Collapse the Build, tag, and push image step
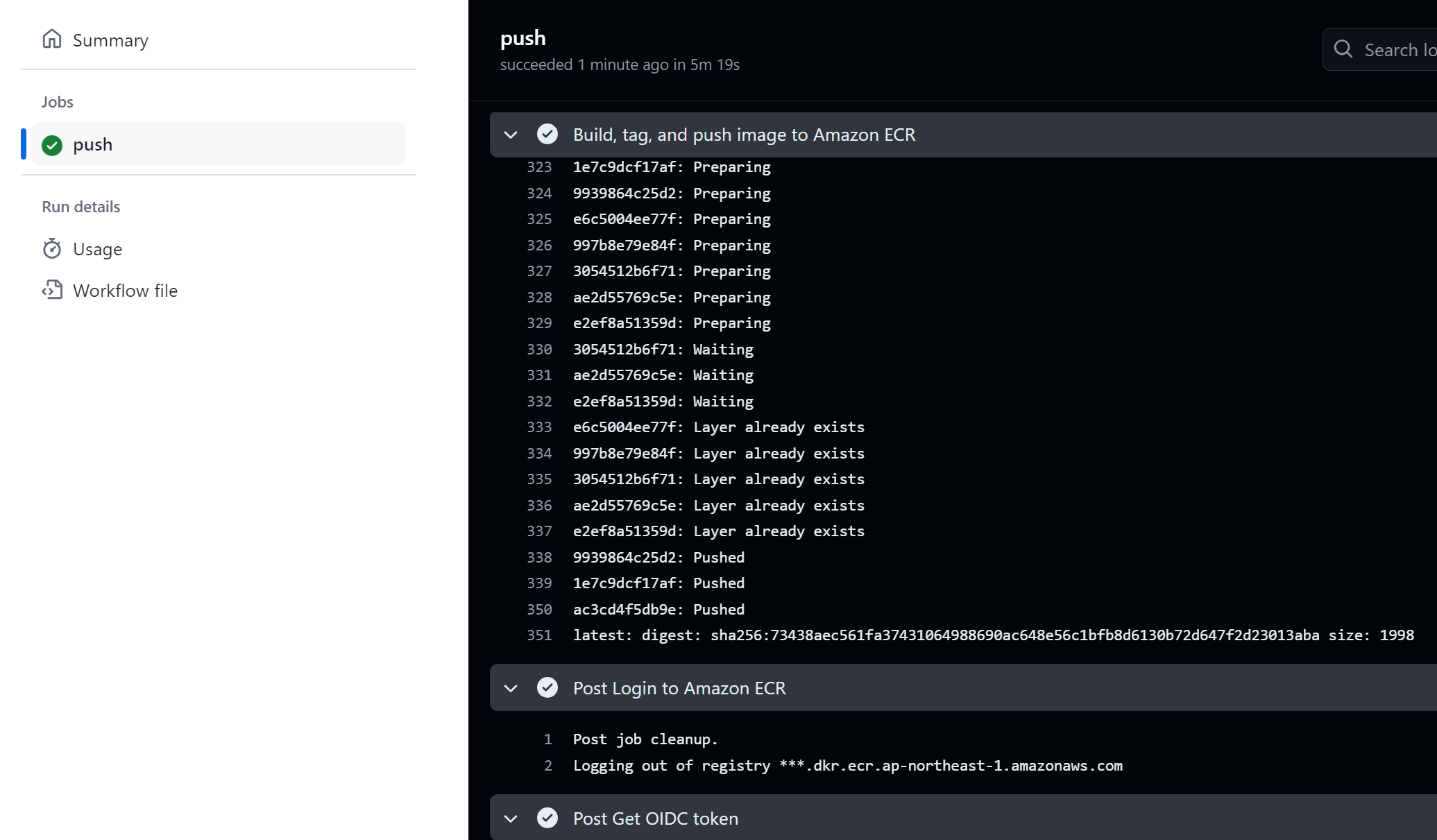Screen dimensions: 1437x840 511,135
